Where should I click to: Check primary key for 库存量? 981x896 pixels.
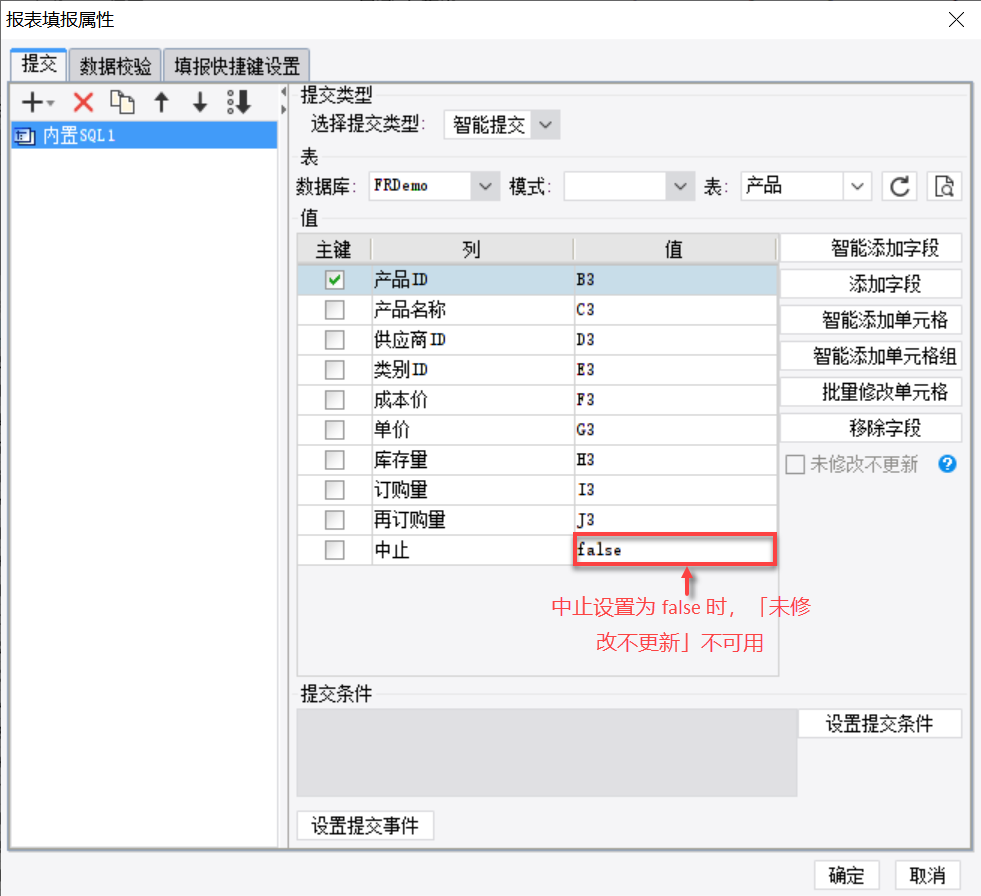point(335,460)
